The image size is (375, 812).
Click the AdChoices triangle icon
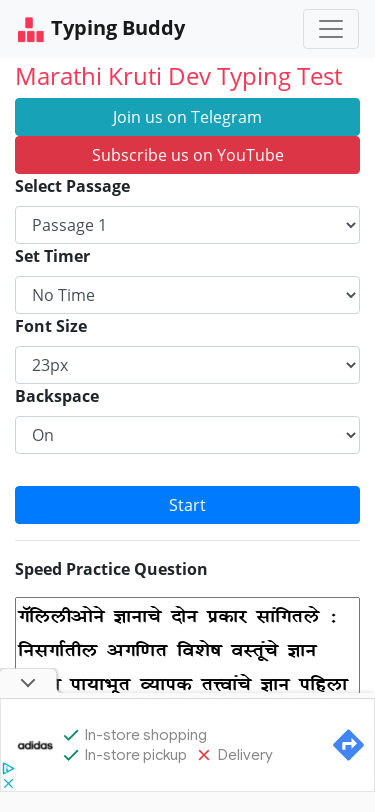[x=8, y=768]
